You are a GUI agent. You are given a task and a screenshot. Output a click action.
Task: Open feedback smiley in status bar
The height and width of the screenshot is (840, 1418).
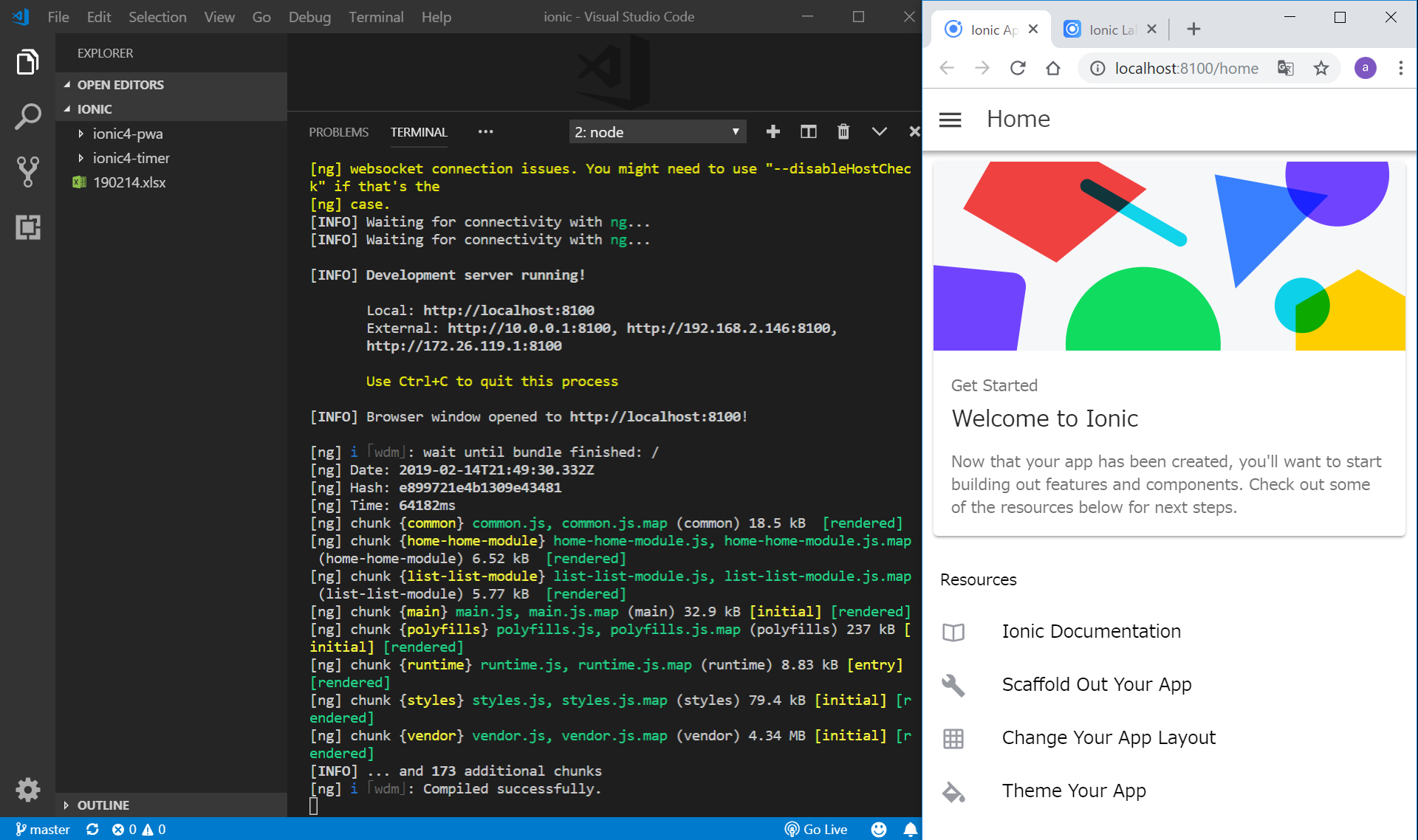(x=878, y=829)
